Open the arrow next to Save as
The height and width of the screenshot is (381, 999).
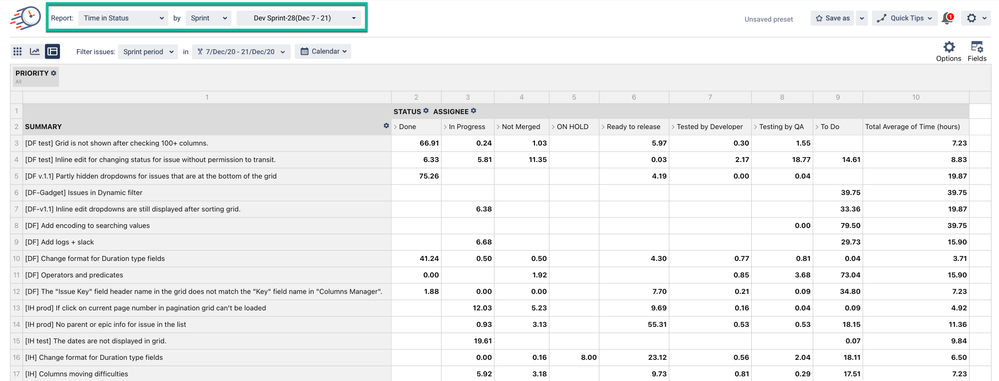[861, 18]
